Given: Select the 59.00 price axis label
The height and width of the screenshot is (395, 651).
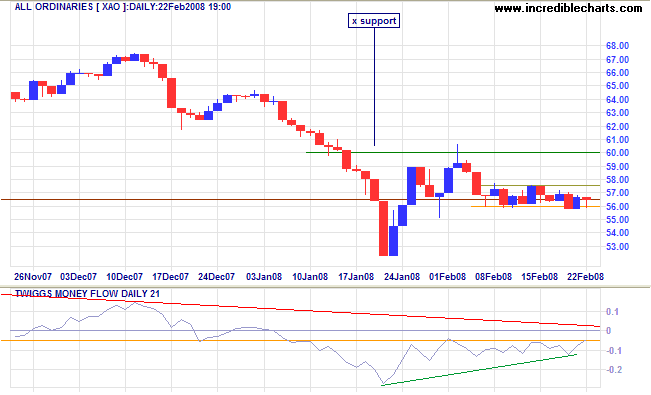Looking at the screenshot, I should [617, 167].
